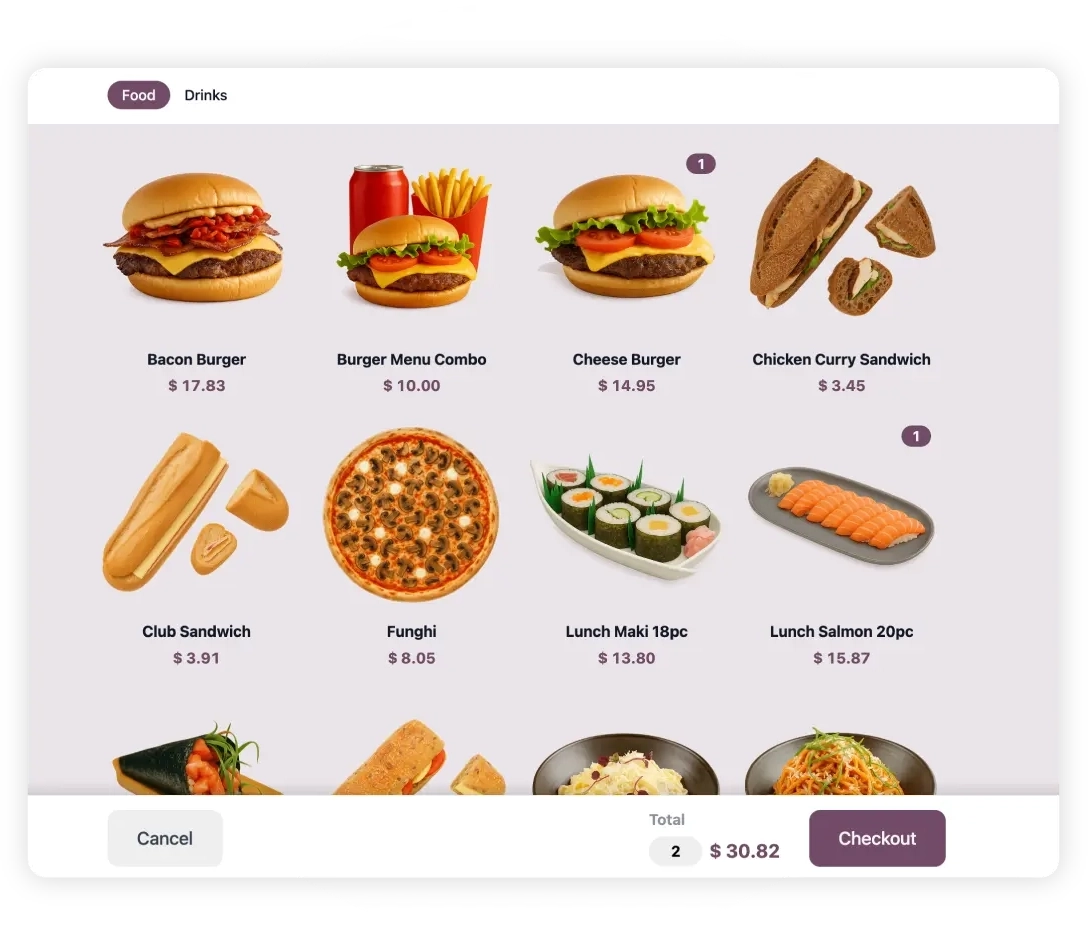
Task: Select the Bacon Burger product image
Action: 196,237
